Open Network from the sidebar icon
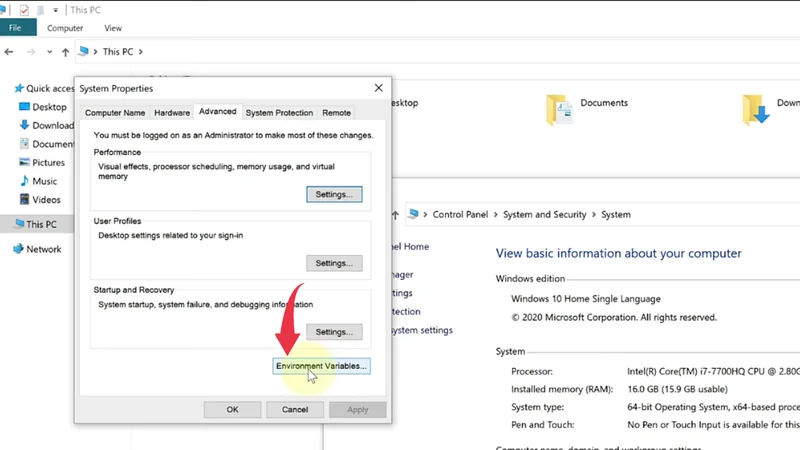 point(18,249)
